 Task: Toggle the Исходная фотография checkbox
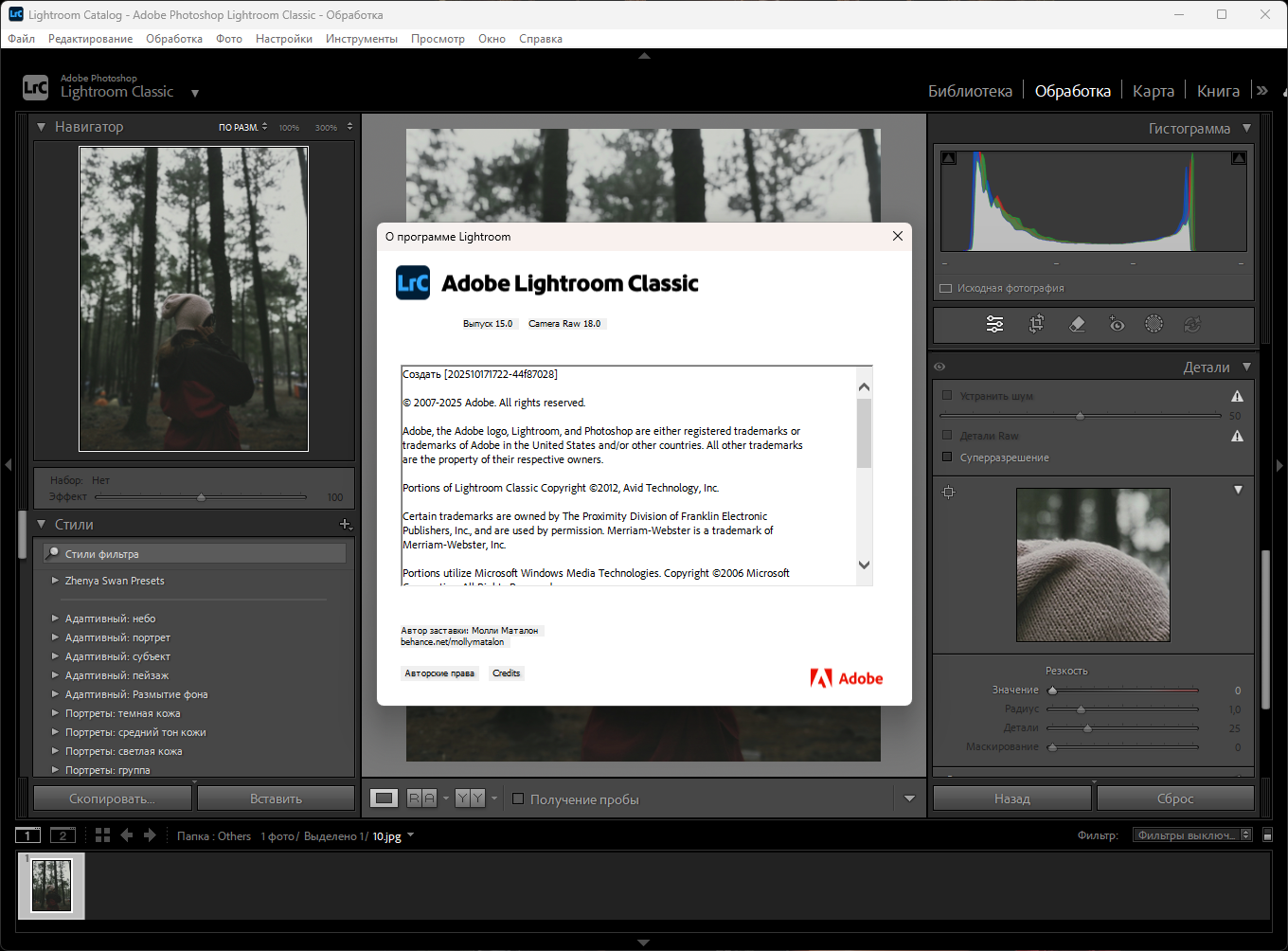coord(945,288)
